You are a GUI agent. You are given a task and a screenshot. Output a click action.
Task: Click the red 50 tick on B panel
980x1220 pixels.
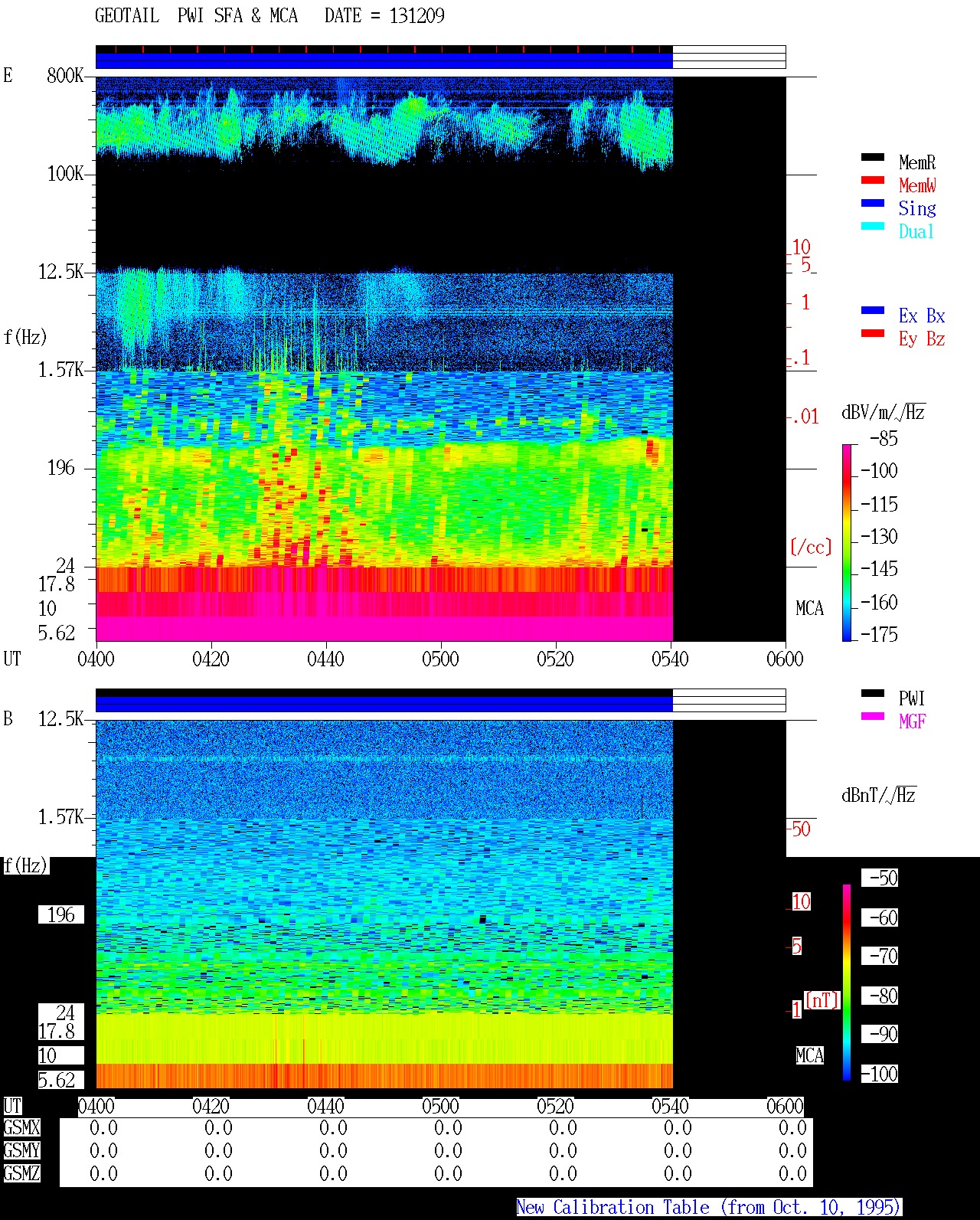pyautogui.click(x=801, y=829)
